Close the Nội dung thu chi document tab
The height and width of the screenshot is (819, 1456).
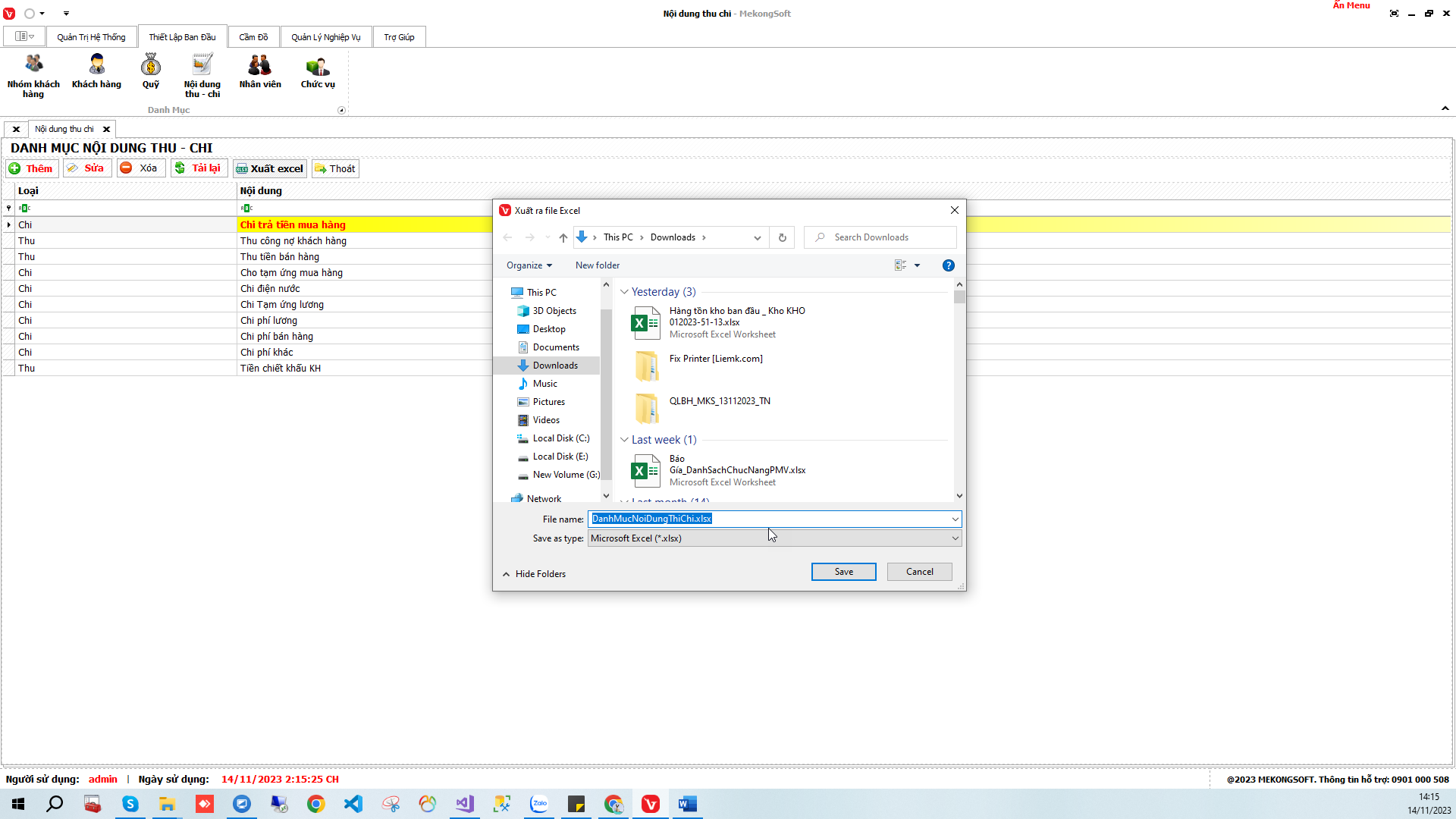pyautogui.click(x=107, y=129)
